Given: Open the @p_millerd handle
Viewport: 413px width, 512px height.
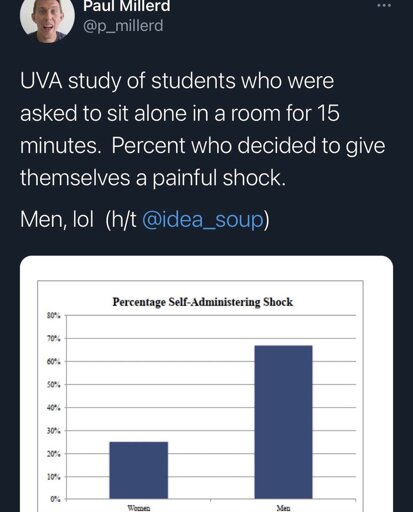Looking at the screenshot, I should pos(123,26).
